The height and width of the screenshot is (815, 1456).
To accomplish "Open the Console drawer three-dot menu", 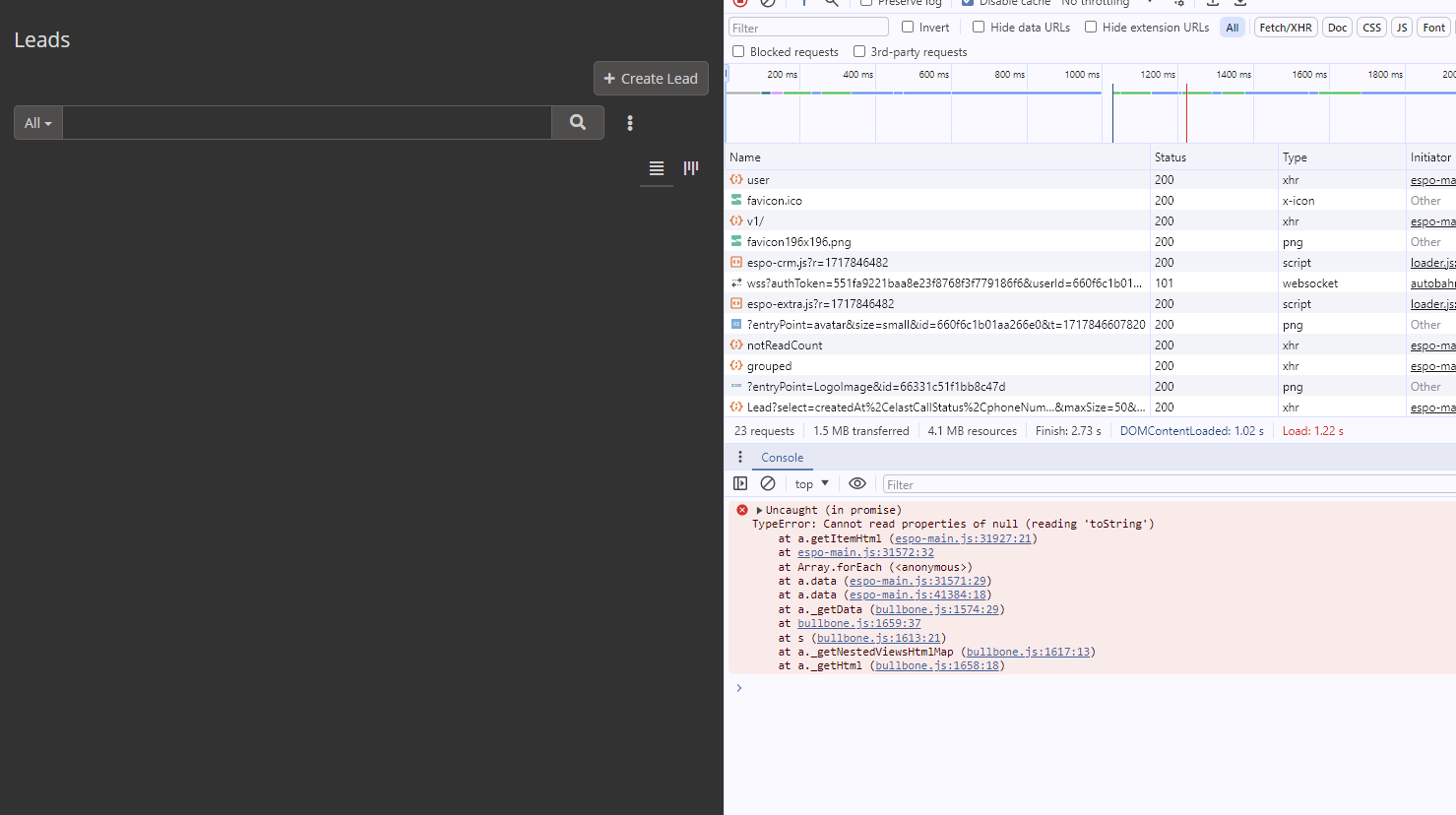I will click(x=740, y=457).
